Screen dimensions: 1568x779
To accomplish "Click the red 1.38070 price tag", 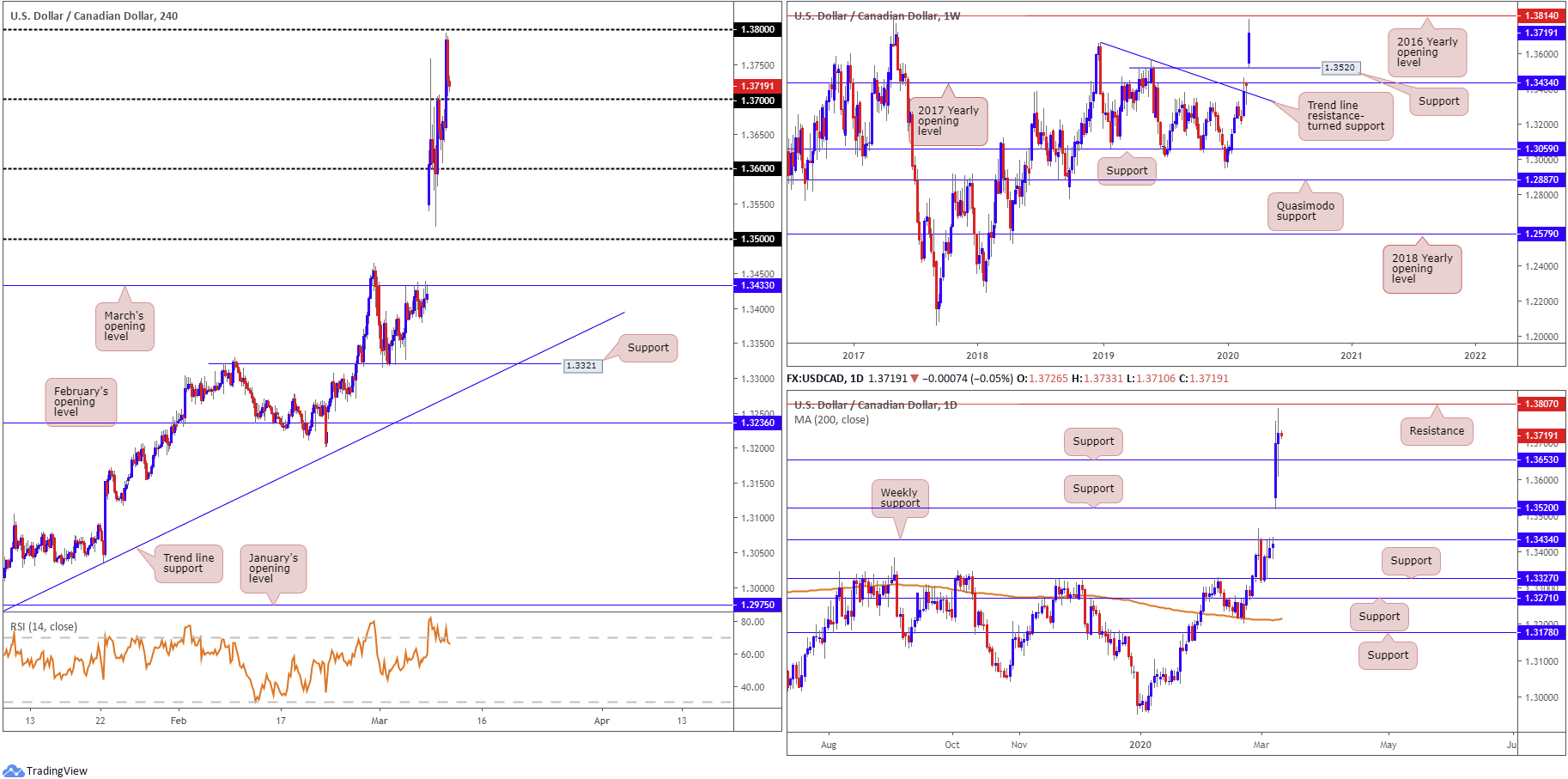I will pyautogui.click(x=1541, y=404).
